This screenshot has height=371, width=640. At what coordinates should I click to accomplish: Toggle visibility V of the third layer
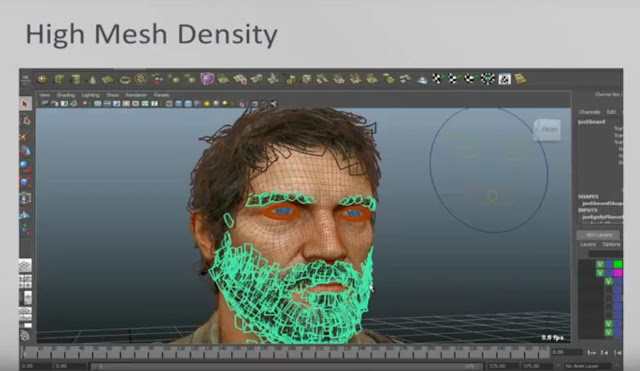pyautogui.click(x=608, y=281)
